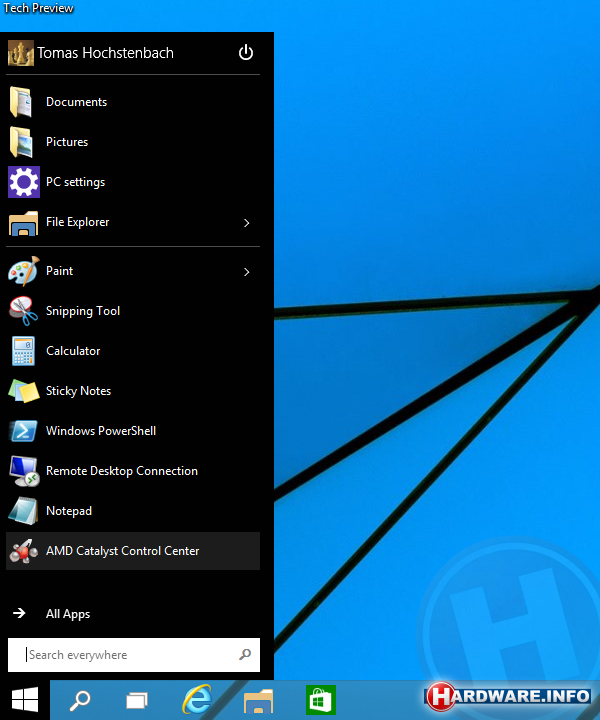The height and width of the screenshot is (720, 600).
Task: Select the Remote Desktop Connection entry
Action: 133,471
